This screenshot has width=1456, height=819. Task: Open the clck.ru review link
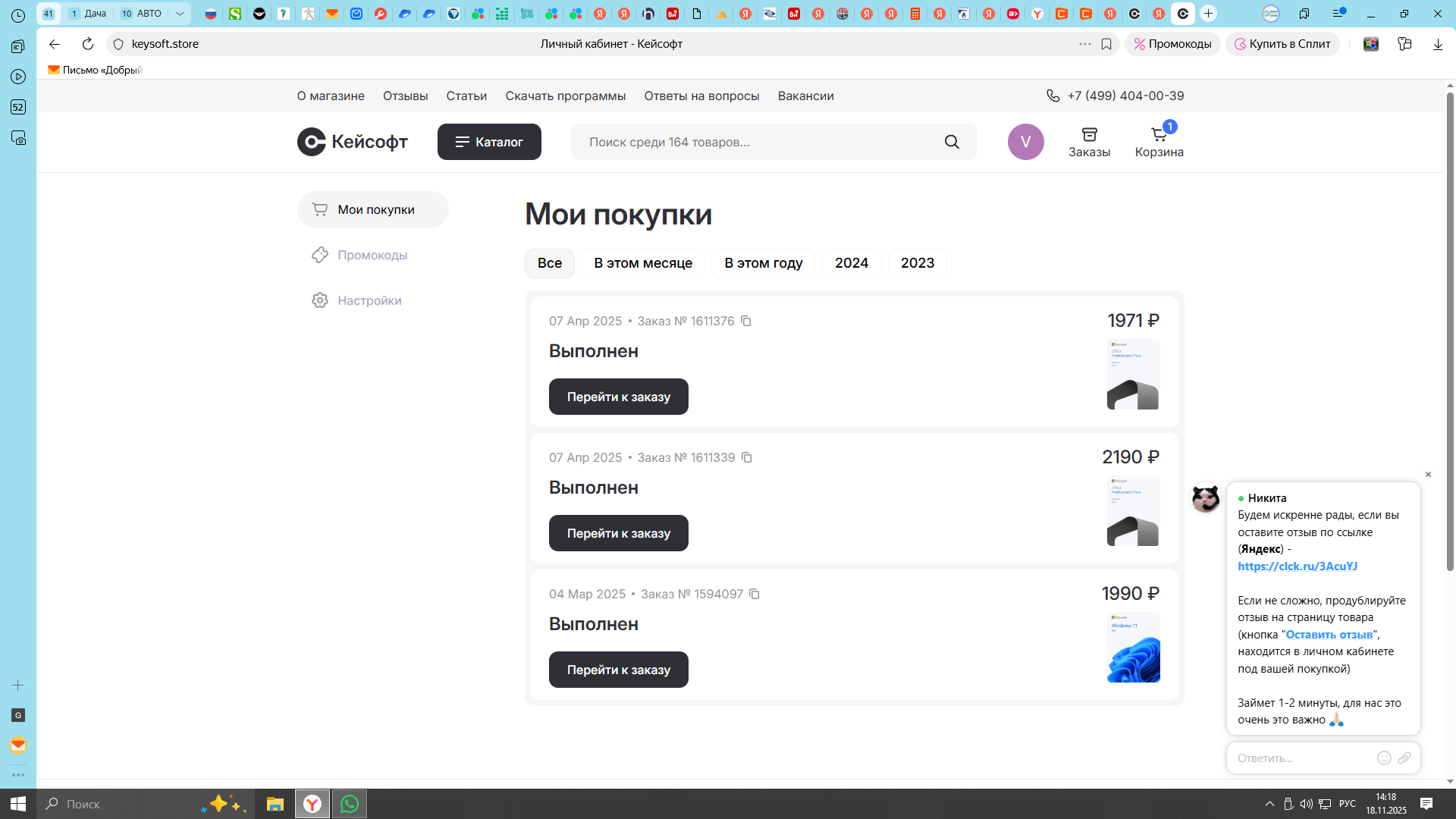[x=1298, y=566]
